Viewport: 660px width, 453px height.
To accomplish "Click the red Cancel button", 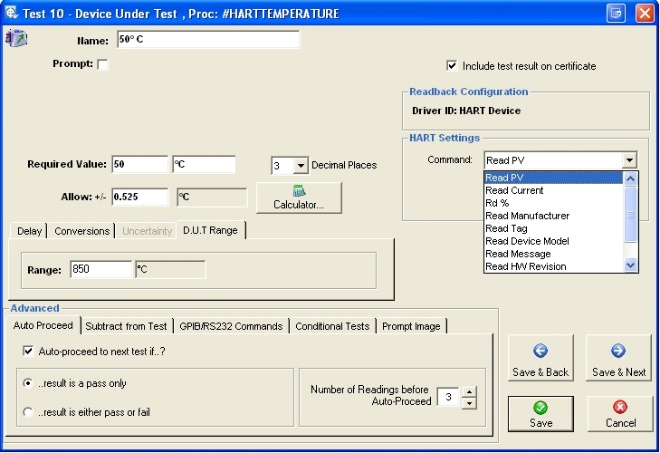I will point(618,413).
